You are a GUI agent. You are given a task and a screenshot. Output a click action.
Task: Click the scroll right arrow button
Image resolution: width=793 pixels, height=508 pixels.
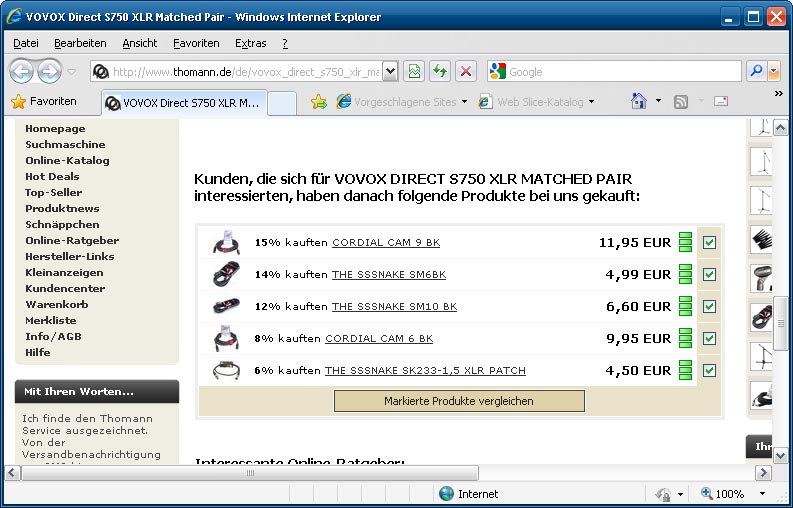tap(763, 473)
